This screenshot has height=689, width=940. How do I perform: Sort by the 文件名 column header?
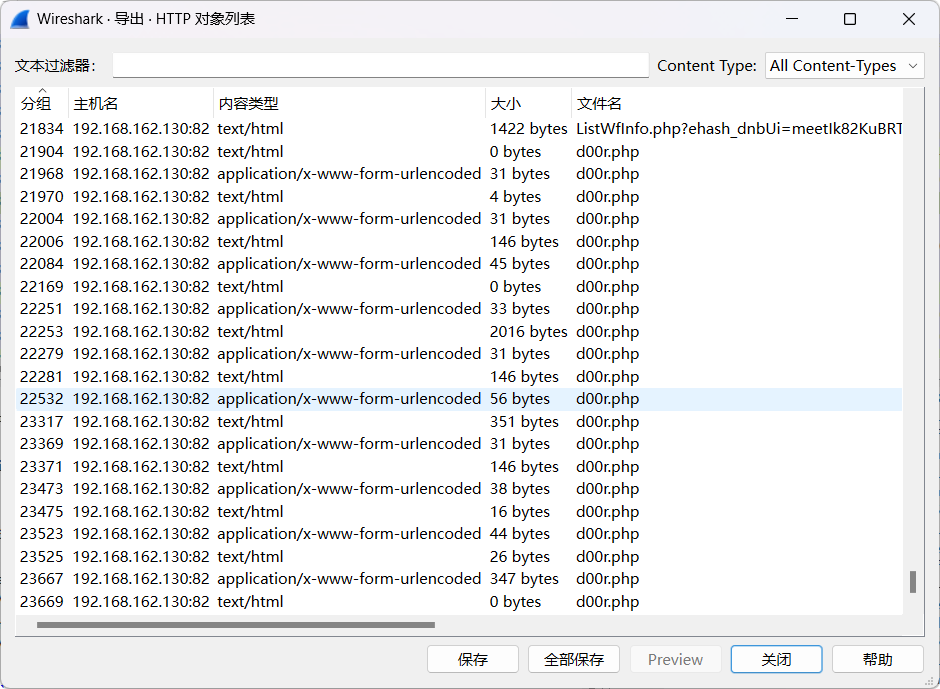(x=737, y=104)
